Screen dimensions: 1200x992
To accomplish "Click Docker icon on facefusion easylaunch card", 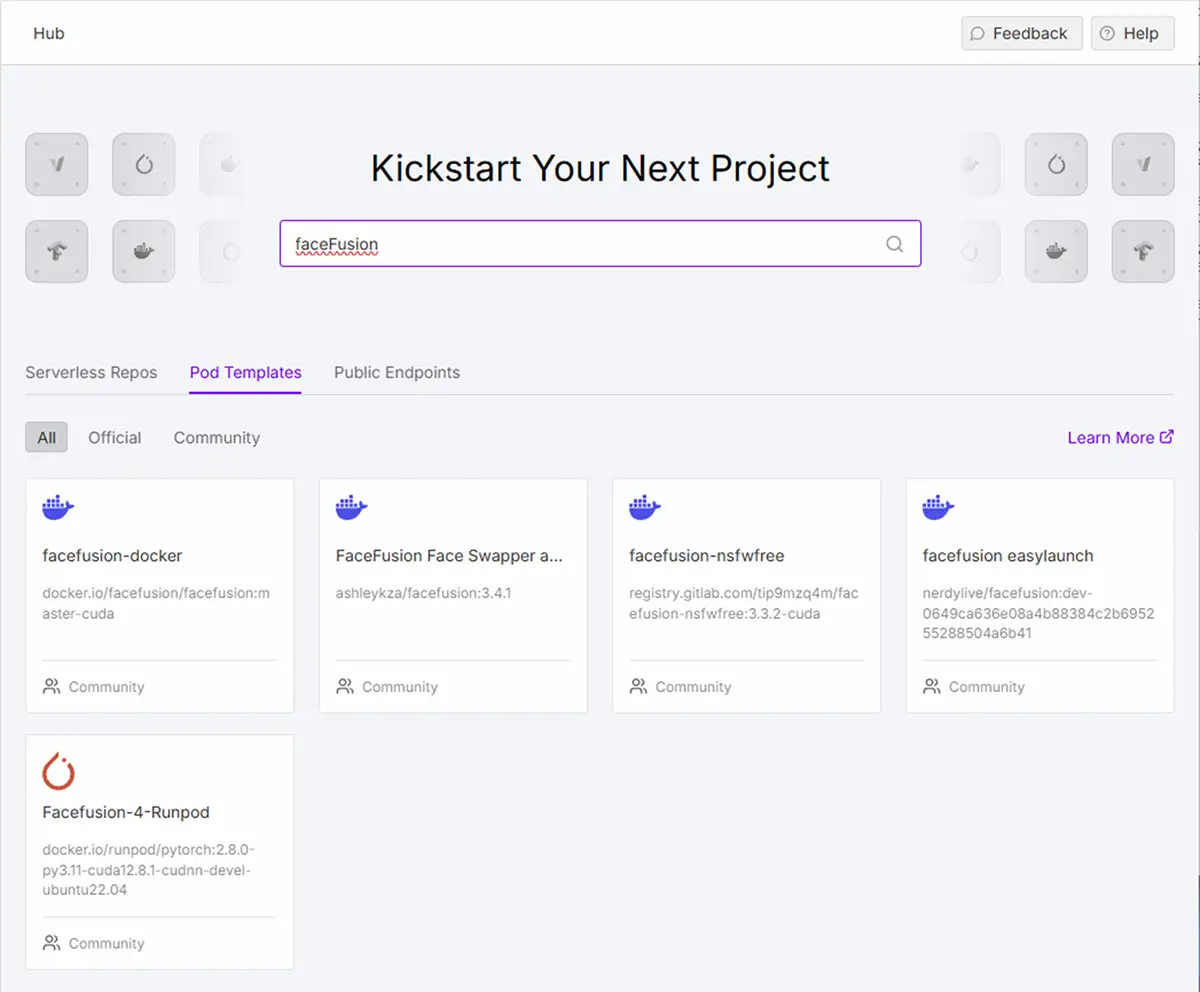I will (938, 508).
